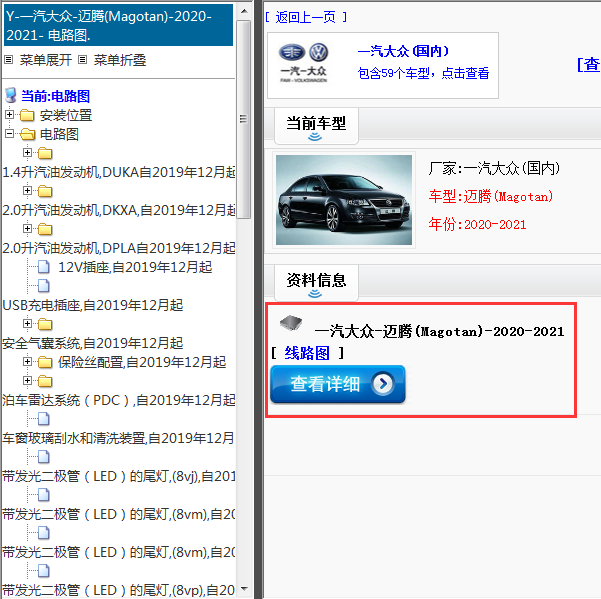
Task: Open 带发光二极管（LED）的尾灯,(8vp) entry
Action: (x=118, y=590)
